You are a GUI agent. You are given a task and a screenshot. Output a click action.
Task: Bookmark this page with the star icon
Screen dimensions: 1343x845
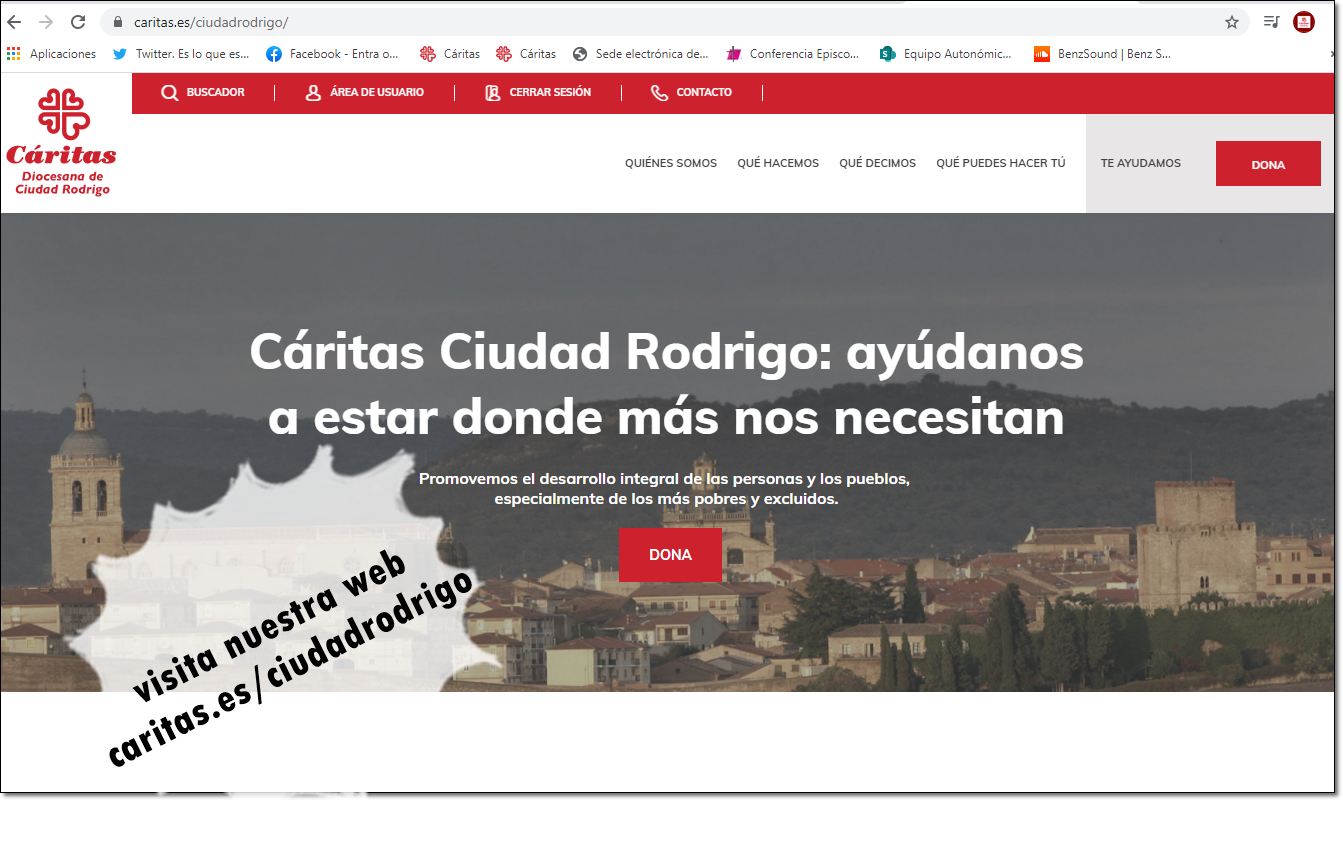click(x=1232, y=22)
